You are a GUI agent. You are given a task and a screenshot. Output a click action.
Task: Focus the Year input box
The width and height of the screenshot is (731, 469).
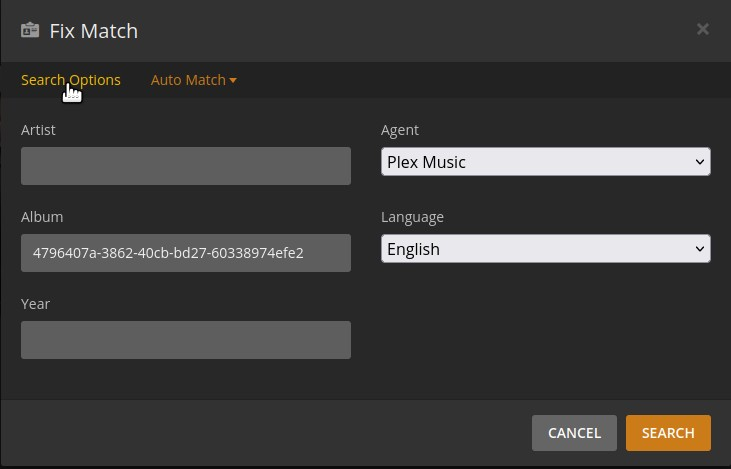[185, 340]
